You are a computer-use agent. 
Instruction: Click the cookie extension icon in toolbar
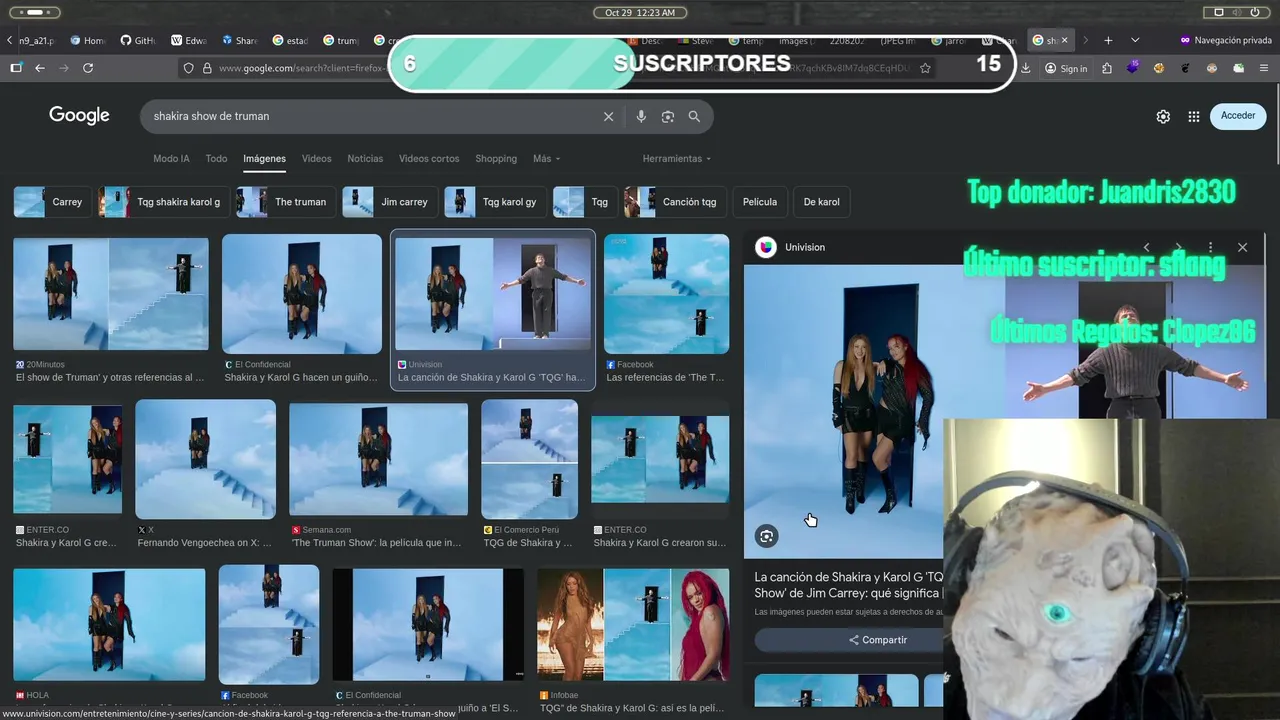click(x=1159, y=68)
